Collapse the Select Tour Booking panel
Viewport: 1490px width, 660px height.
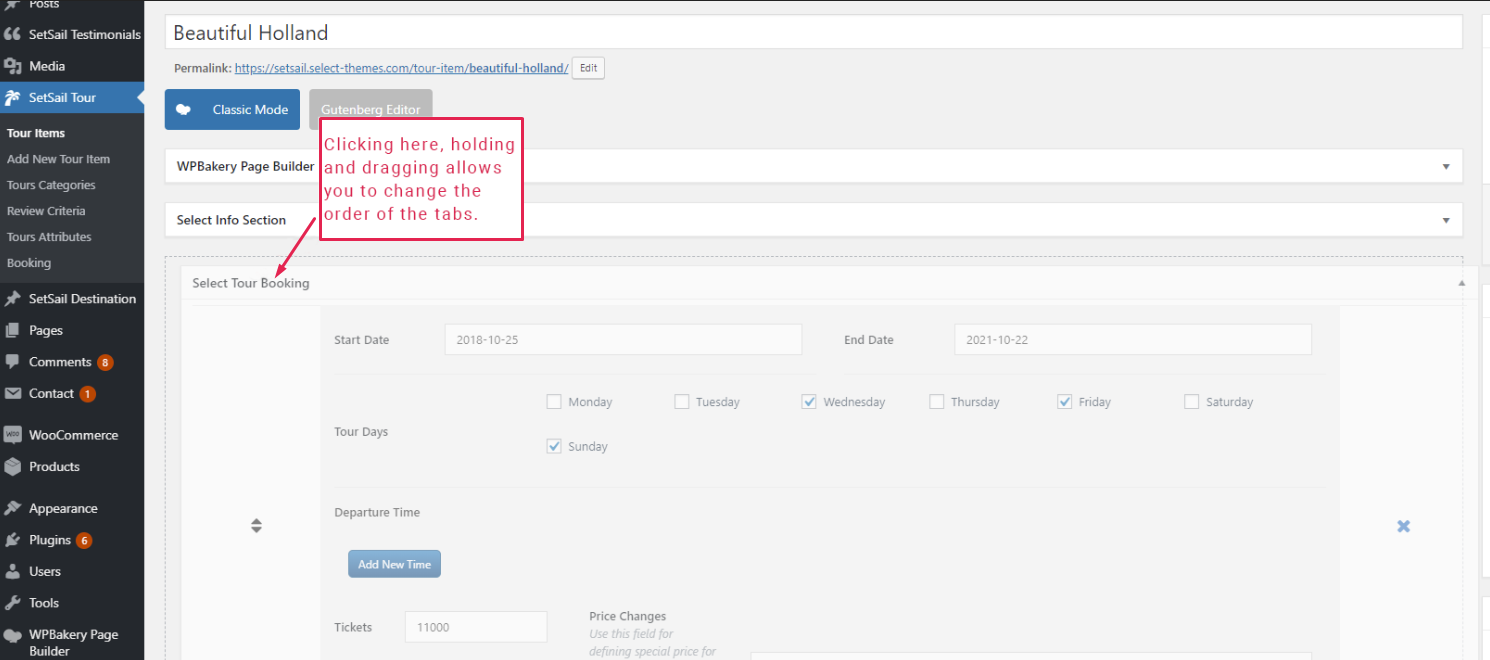click(1460, 283)
